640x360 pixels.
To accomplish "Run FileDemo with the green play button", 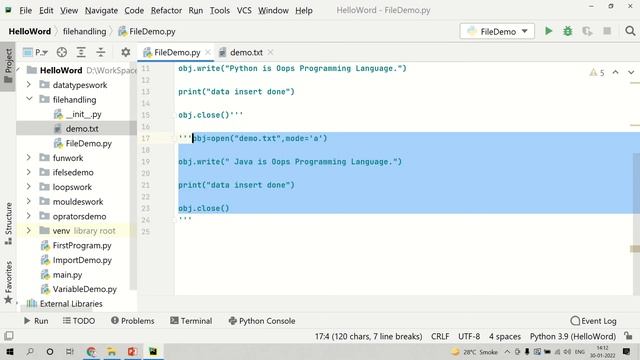I will (x=548, y=31).
